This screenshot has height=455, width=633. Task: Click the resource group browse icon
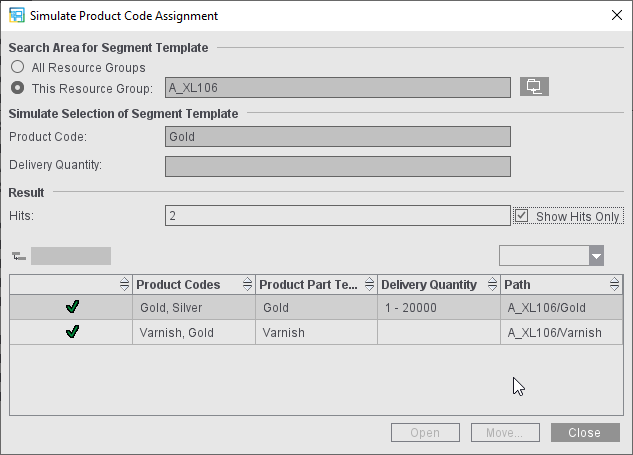(534, 87)
